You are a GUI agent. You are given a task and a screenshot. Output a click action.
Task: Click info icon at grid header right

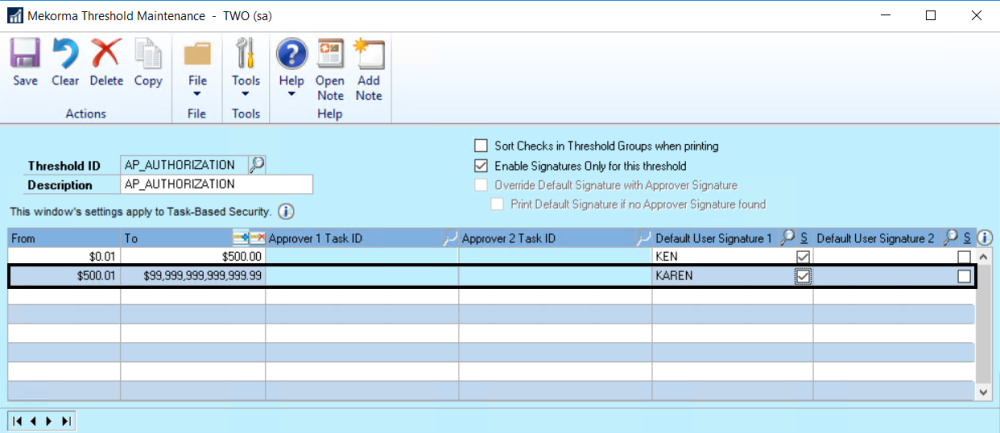[x=985, y=239]
